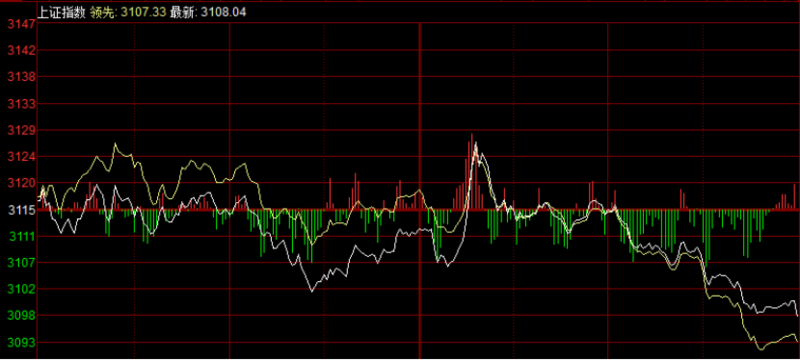Click the green 3098 axis label

tap(21, 316)
